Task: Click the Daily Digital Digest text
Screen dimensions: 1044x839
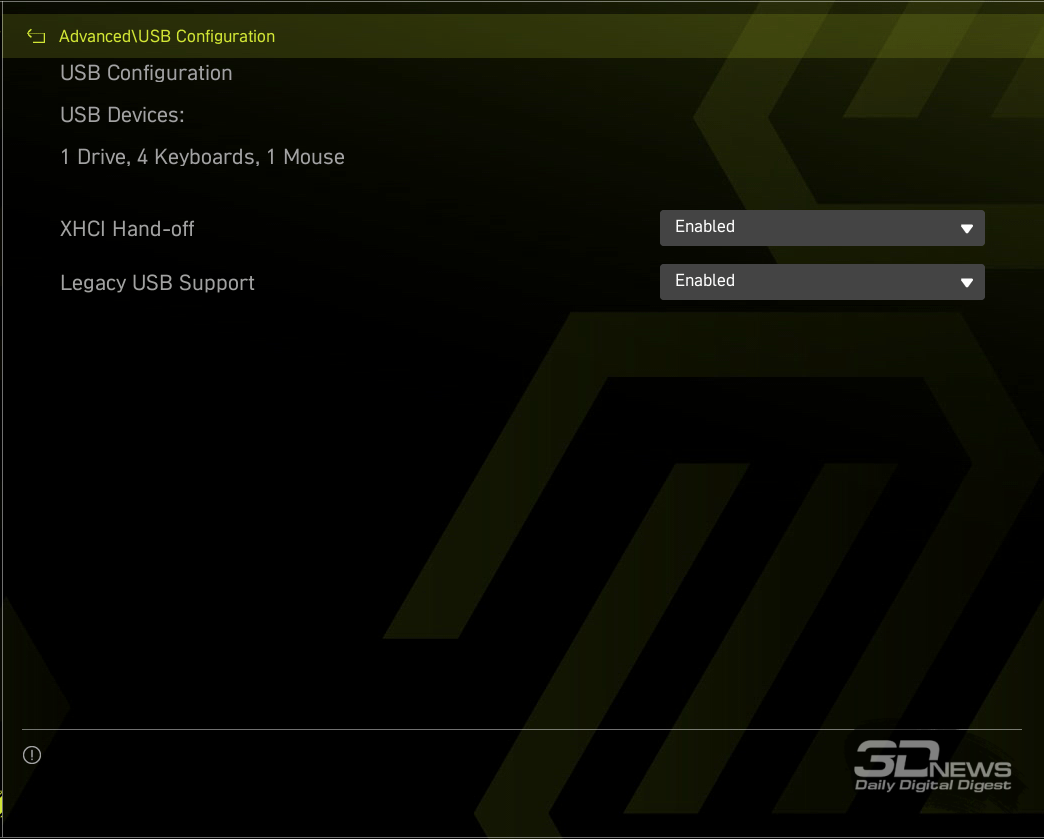Action: tap(932, 786)
